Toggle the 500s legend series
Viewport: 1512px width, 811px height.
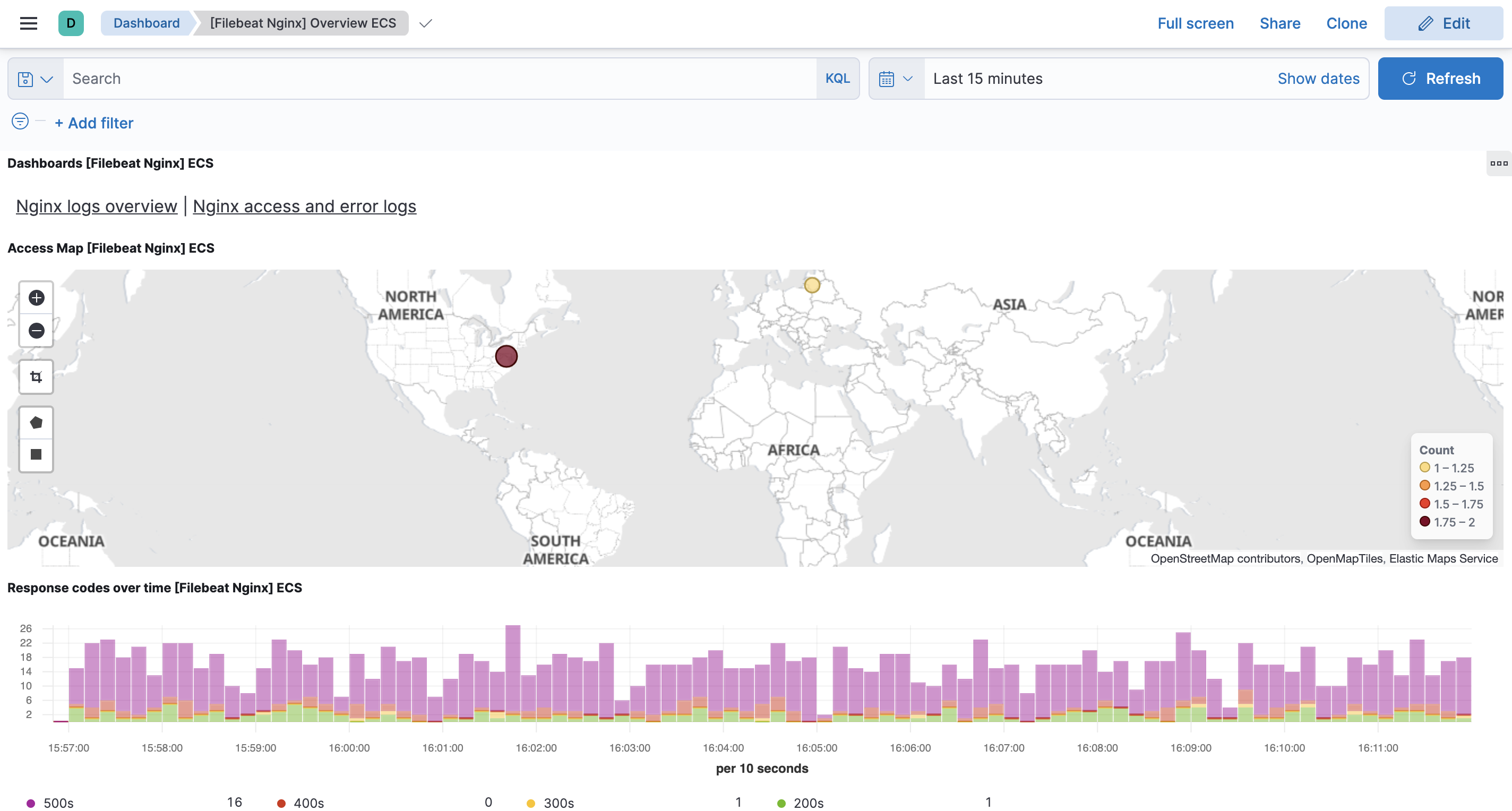click(x=57, y=803)
